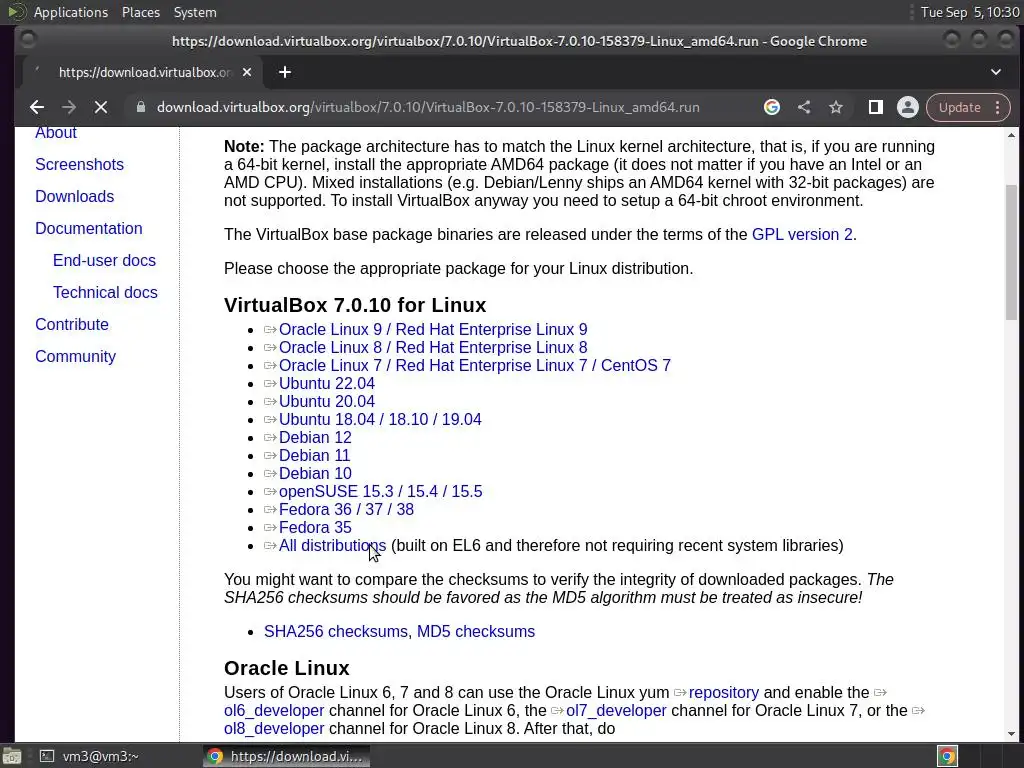The image size is (1024, 768).
Task: Open the Places menu
Action: [140, 12]
